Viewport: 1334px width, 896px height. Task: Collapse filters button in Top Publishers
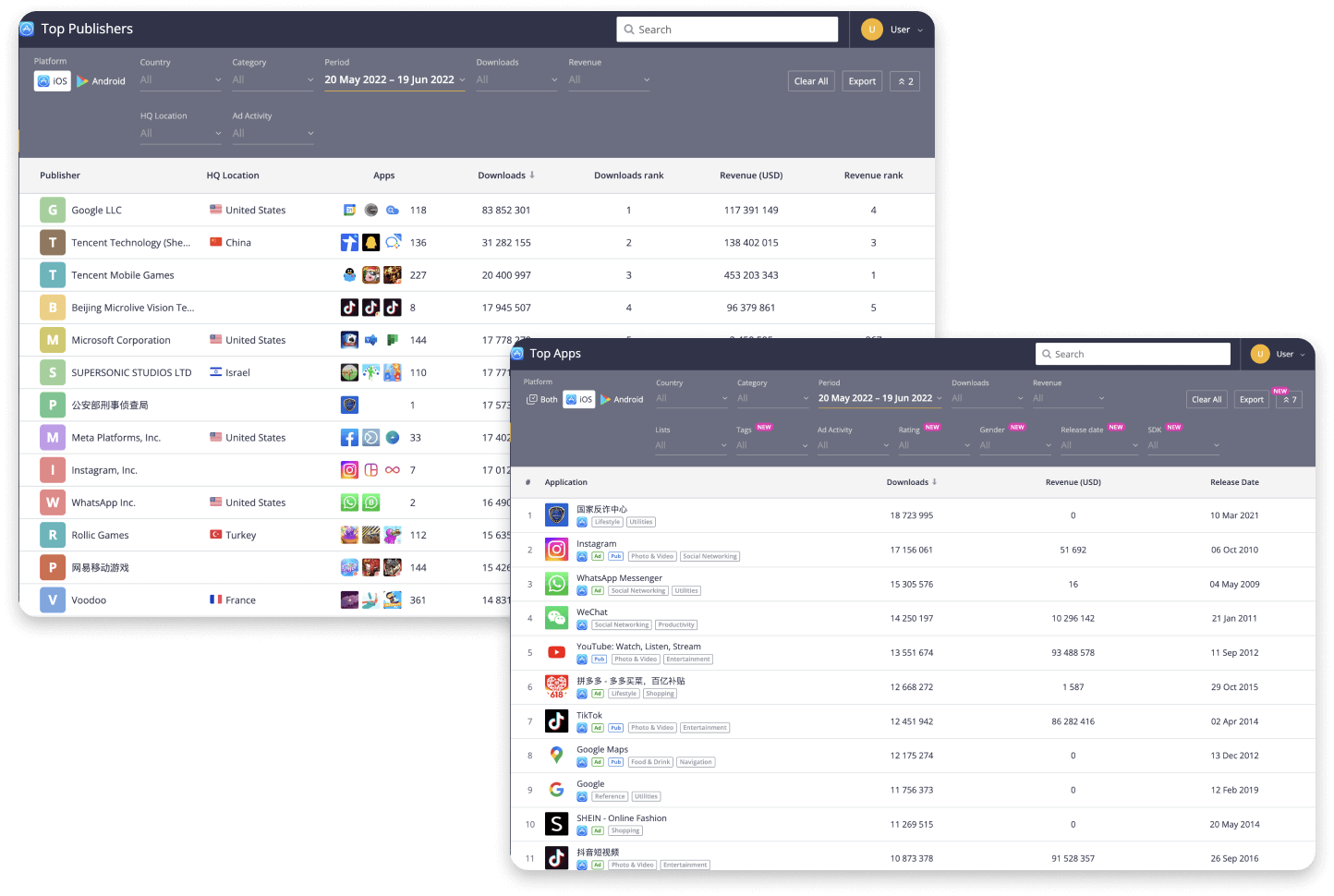click(905, 81)
